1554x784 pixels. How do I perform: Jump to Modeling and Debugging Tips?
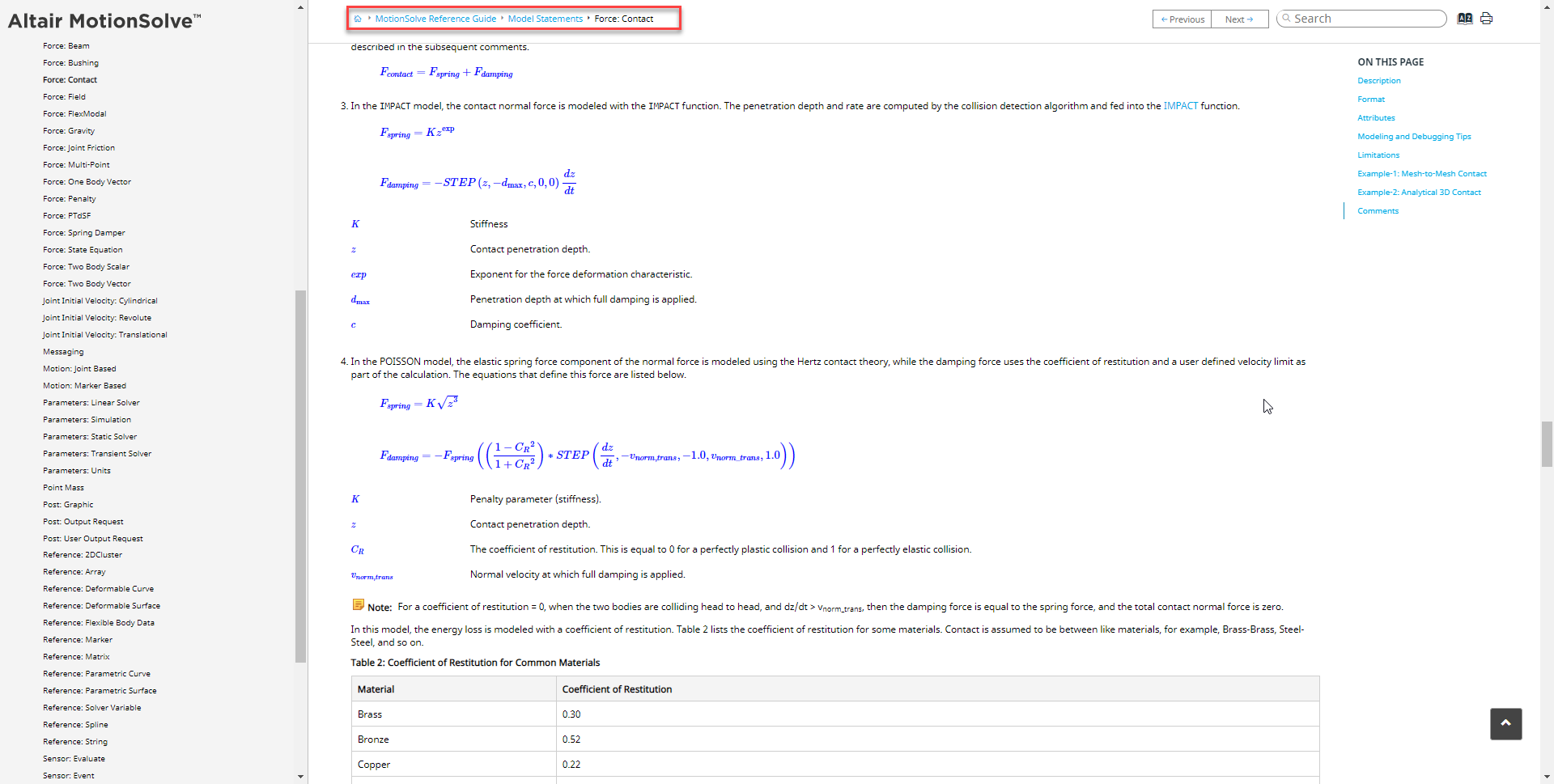coord(1414,137)
